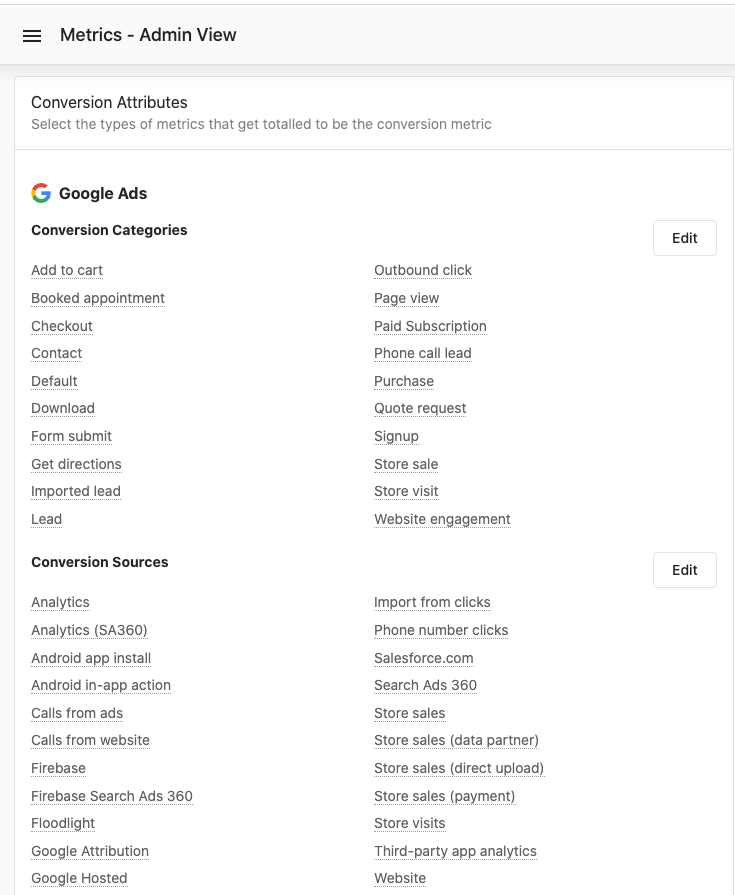The image size is (735, 895).
Task: Click Edit next to Conversion Sources
Action: point(684,570)
